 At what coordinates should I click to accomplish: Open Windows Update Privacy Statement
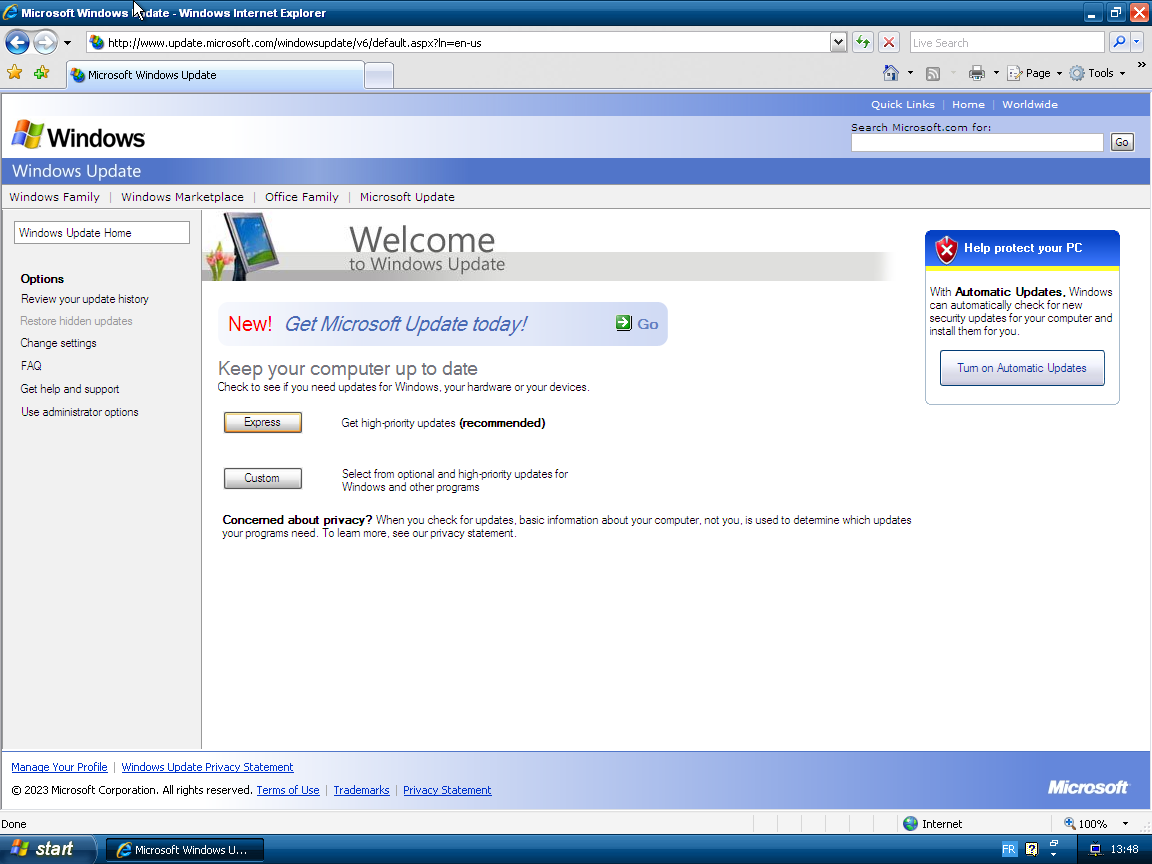click(x=207, y=767)
